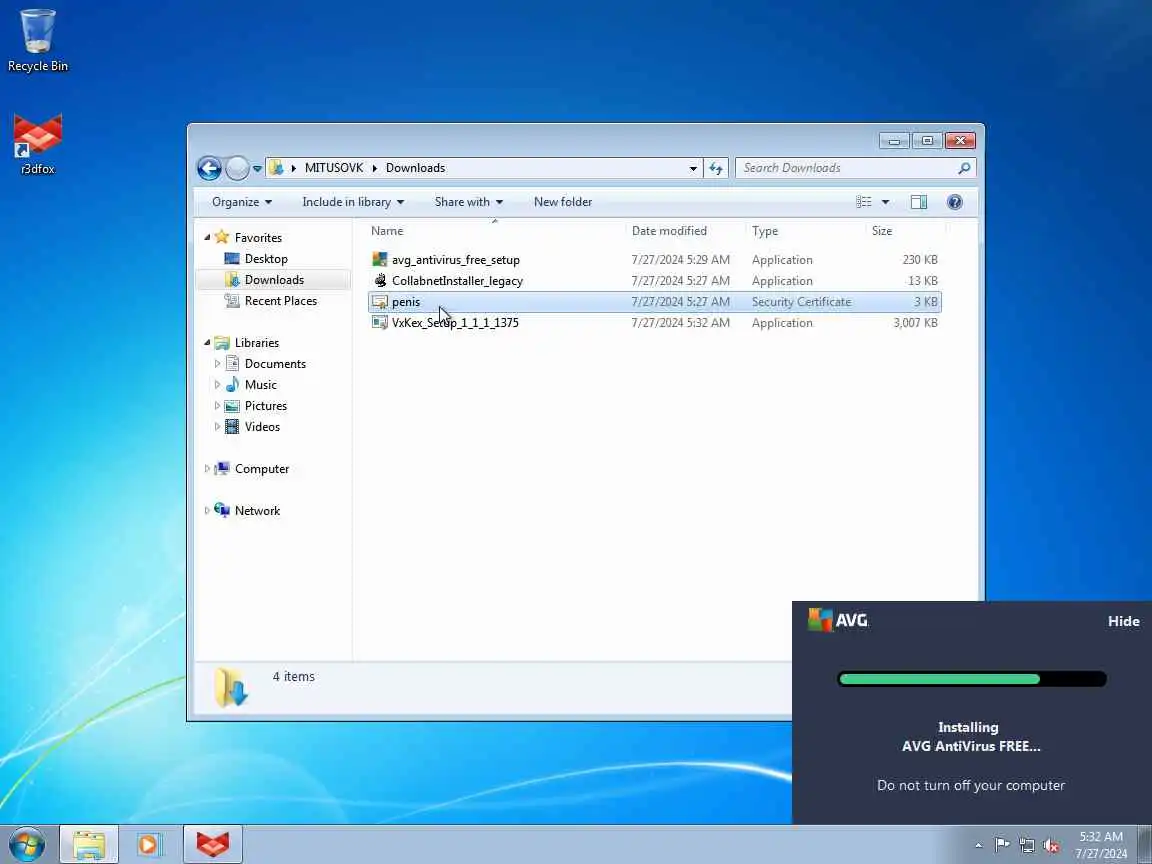Open the Organize menu
Screen dimensions: 1152x864
pos(242,202)
